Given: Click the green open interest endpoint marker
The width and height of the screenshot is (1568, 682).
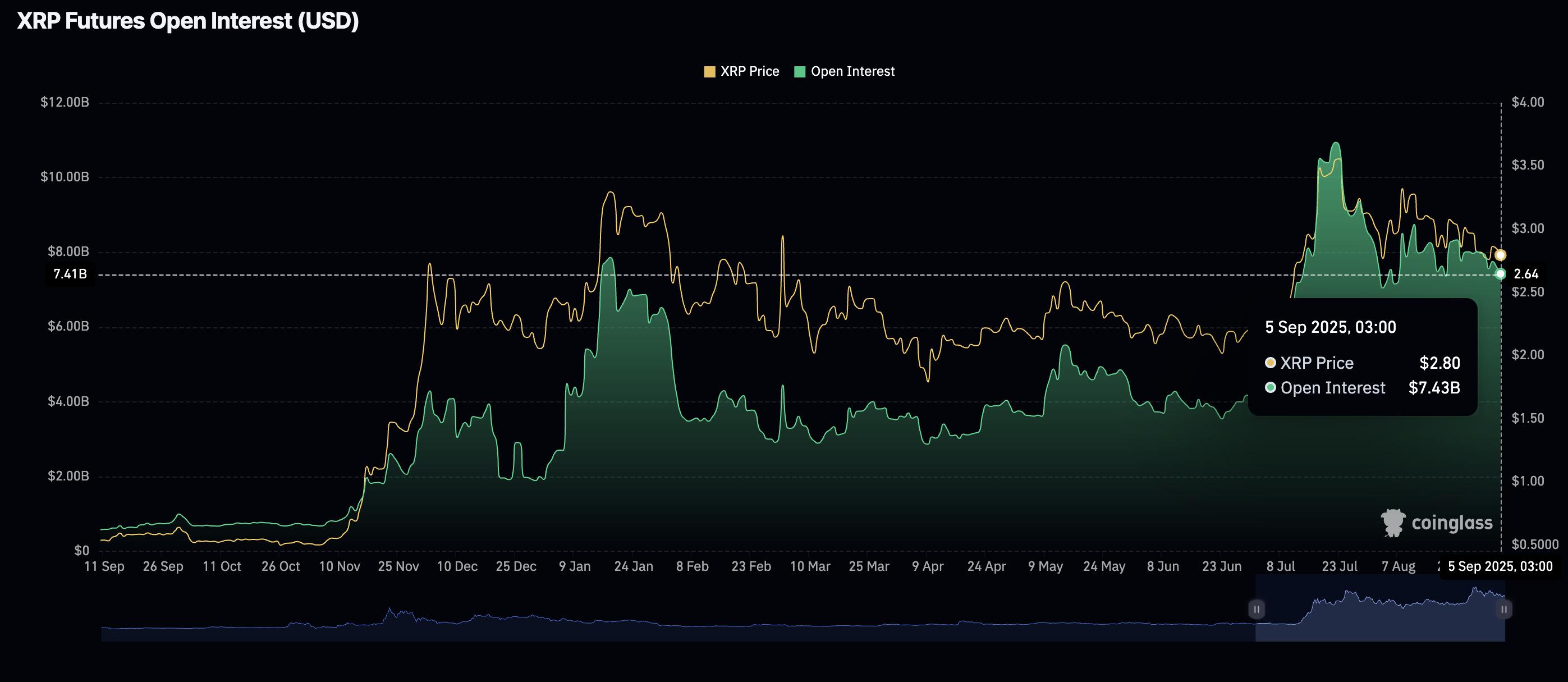Looking at the screenshot, I should click(x=1501, y=274).
